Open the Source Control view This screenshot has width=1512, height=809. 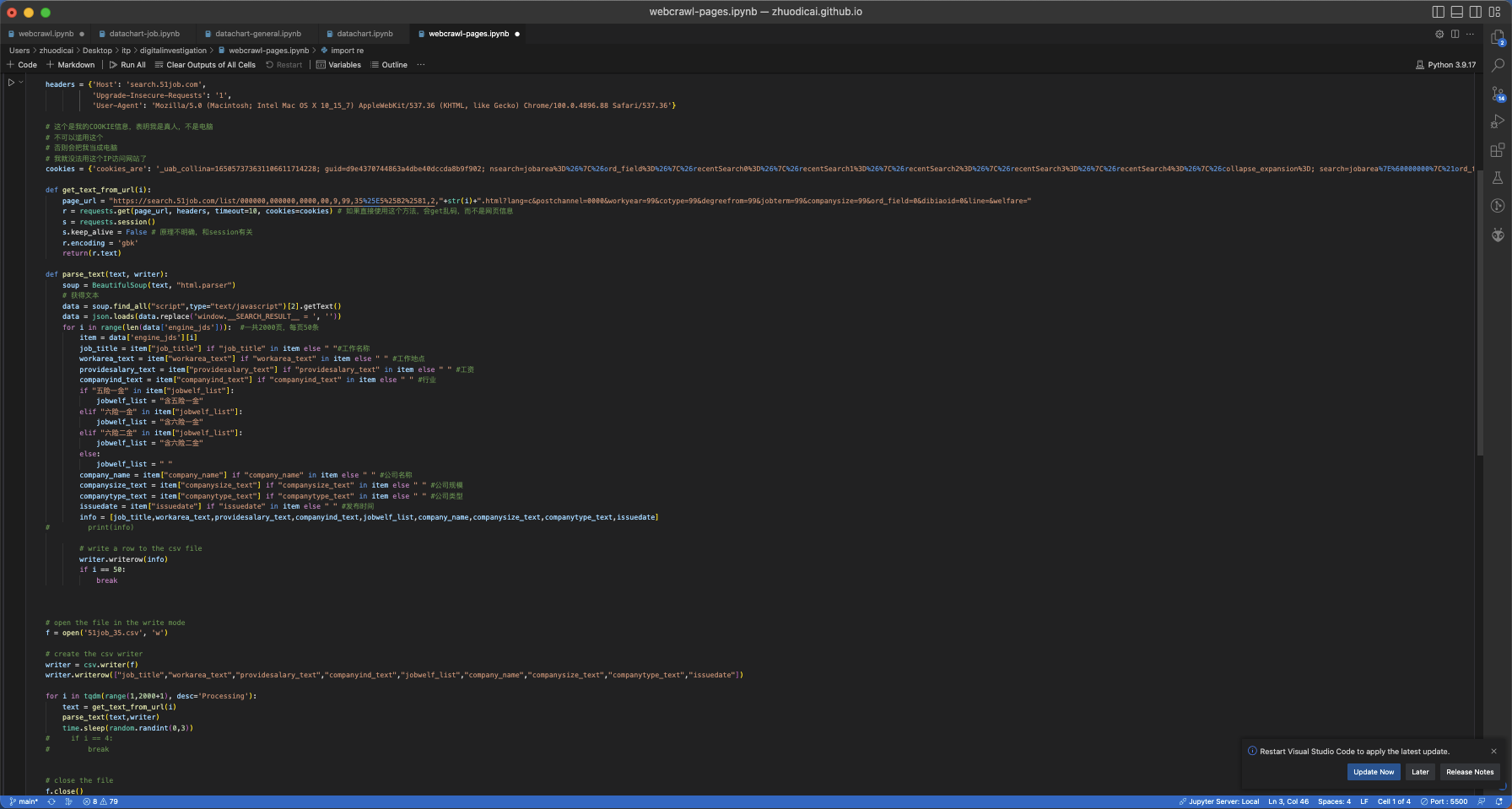point(1498,94)
